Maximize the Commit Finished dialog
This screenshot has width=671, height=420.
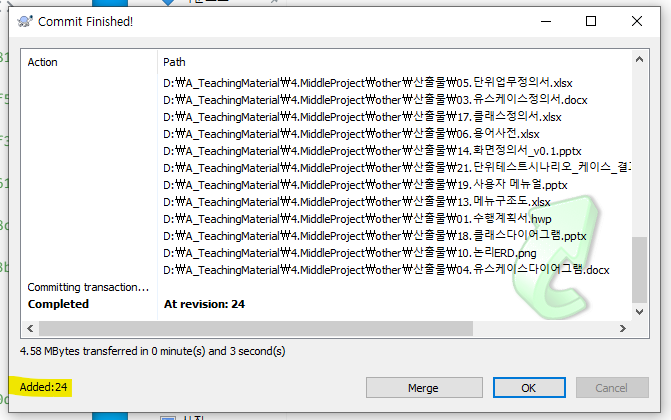click(591, 21)
